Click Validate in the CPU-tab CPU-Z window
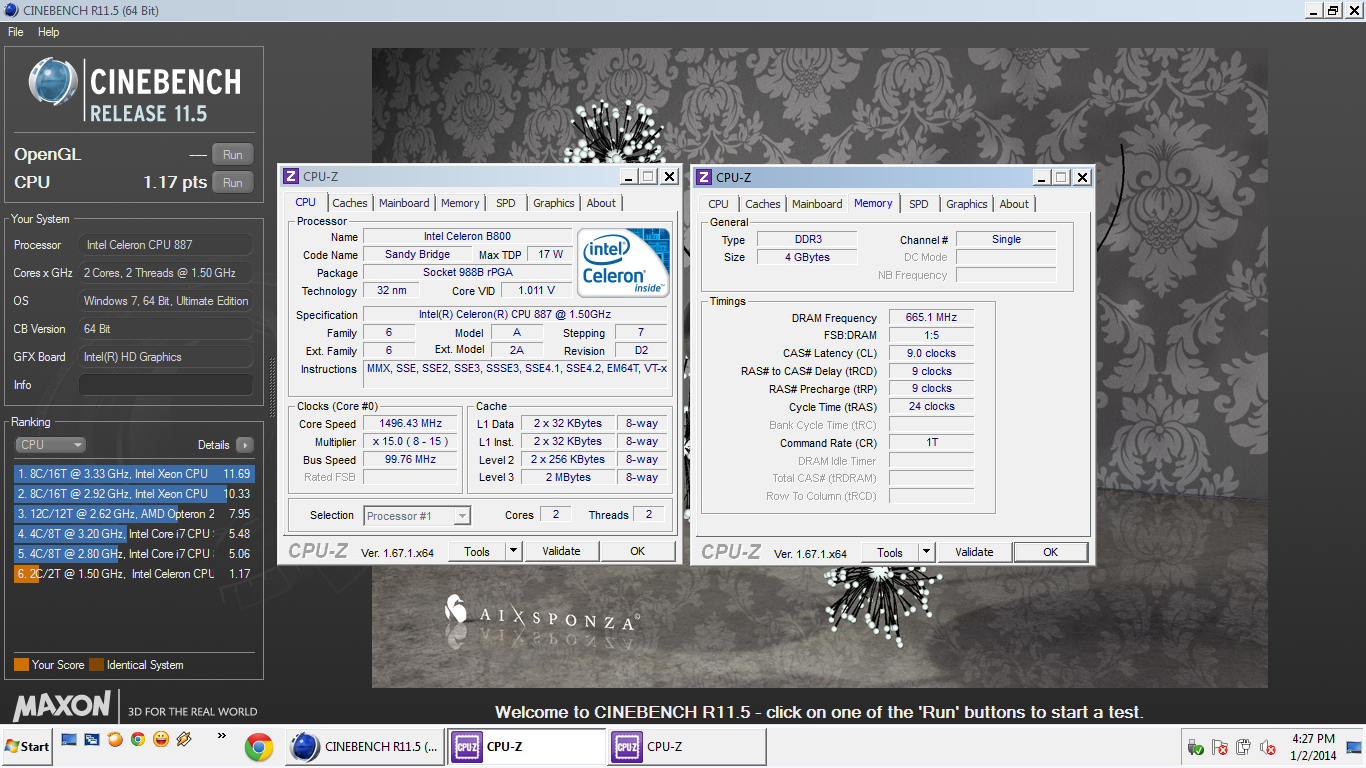The height and width of the screenshot is (768, 1366). click(x=561, y=551)
